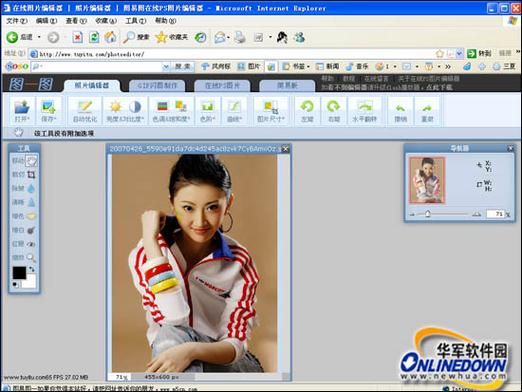Pick the white background color swatch
522x392 pixels.
tap(30, 282)
